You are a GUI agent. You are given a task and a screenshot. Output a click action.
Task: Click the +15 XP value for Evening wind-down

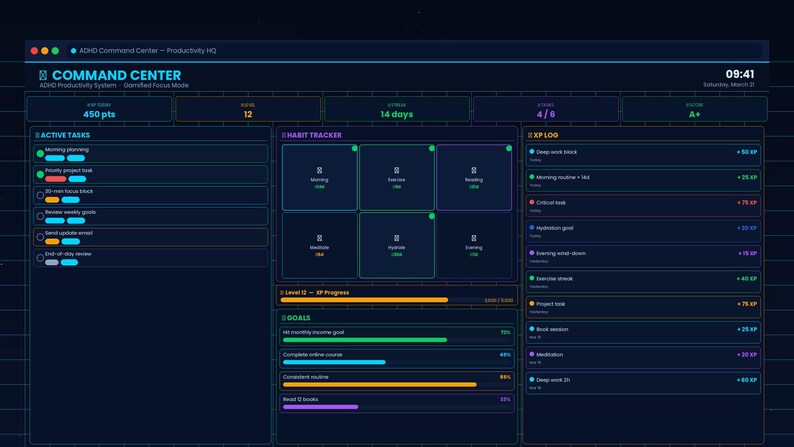click(x=747, y=253)
